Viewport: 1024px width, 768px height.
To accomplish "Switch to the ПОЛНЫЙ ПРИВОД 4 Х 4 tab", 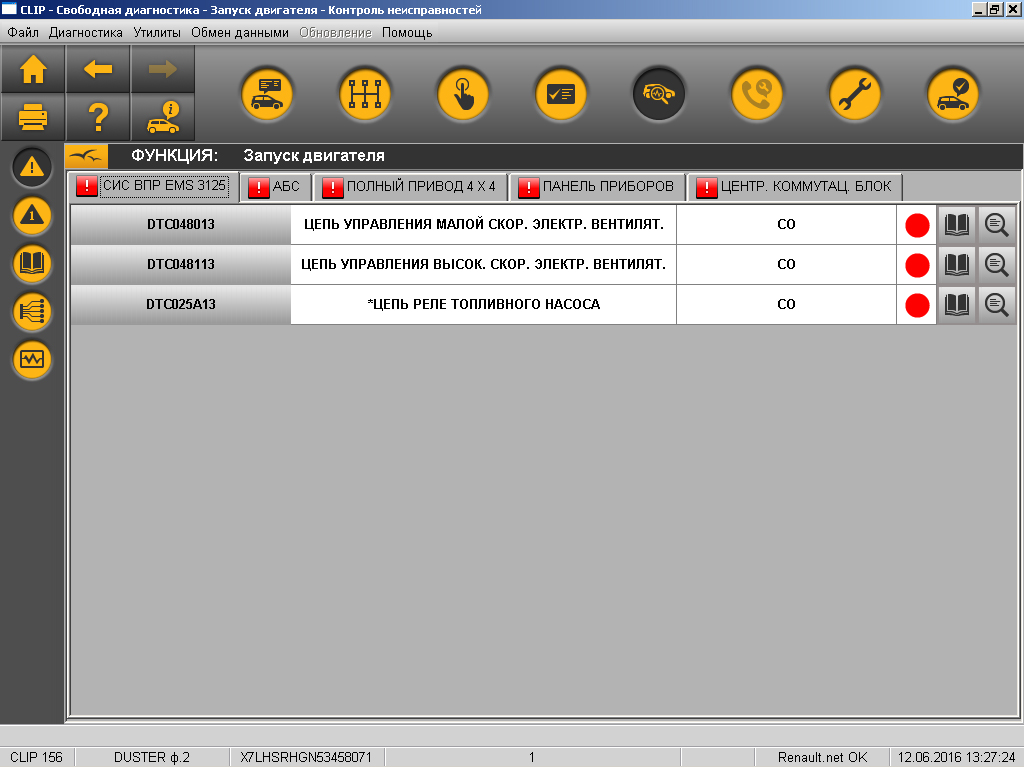I will pos(410,187).
